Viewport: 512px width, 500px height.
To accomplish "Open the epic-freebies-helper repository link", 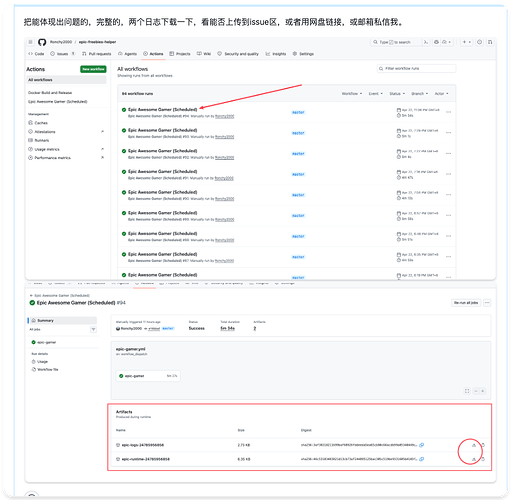I will (x=97, y=42).
